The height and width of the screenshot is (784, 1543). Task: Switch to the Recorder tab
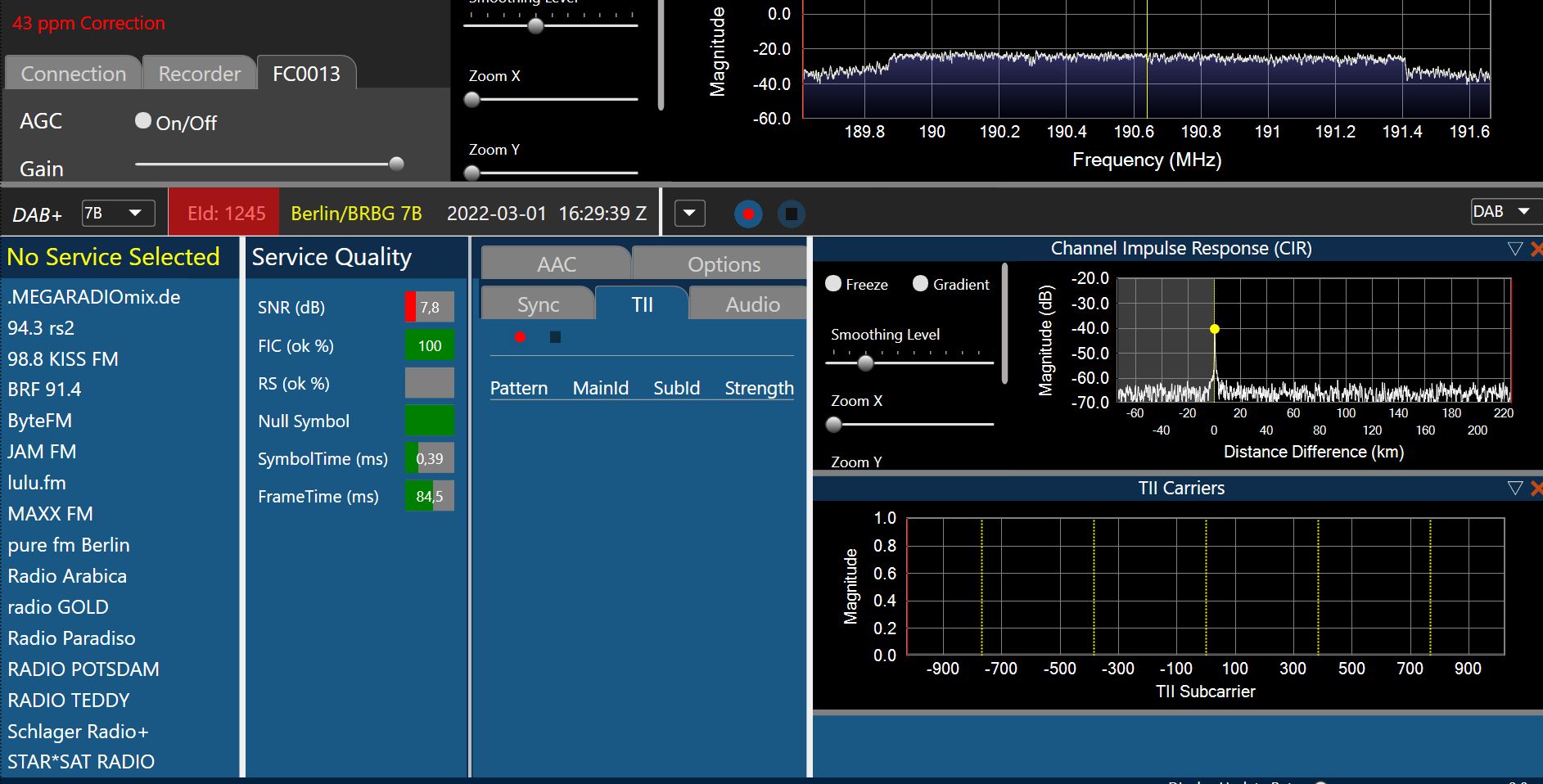click(x=199, y=74)
